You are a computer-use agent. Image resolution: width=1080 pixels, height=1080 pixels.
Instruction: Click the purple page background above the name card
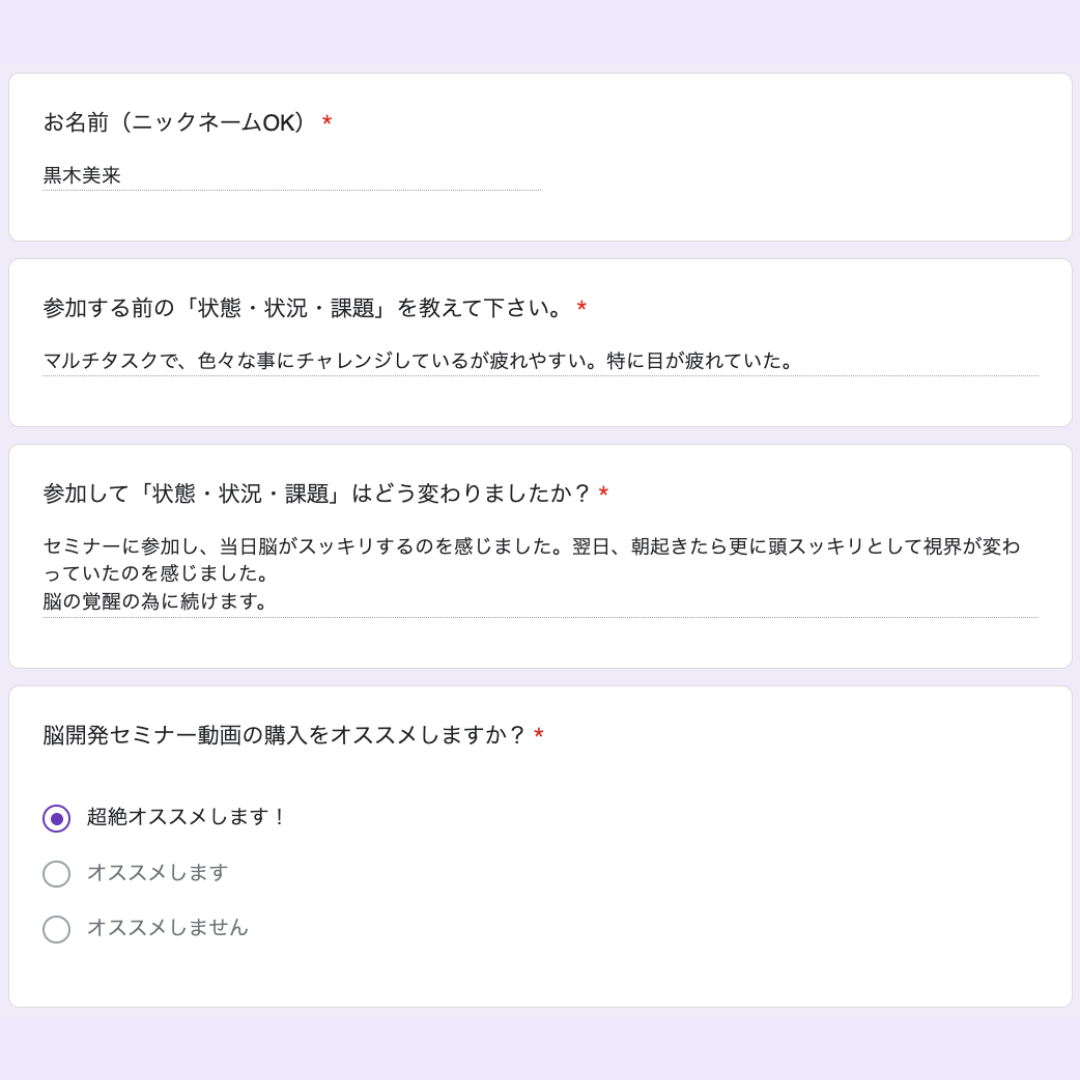point(540,34)
